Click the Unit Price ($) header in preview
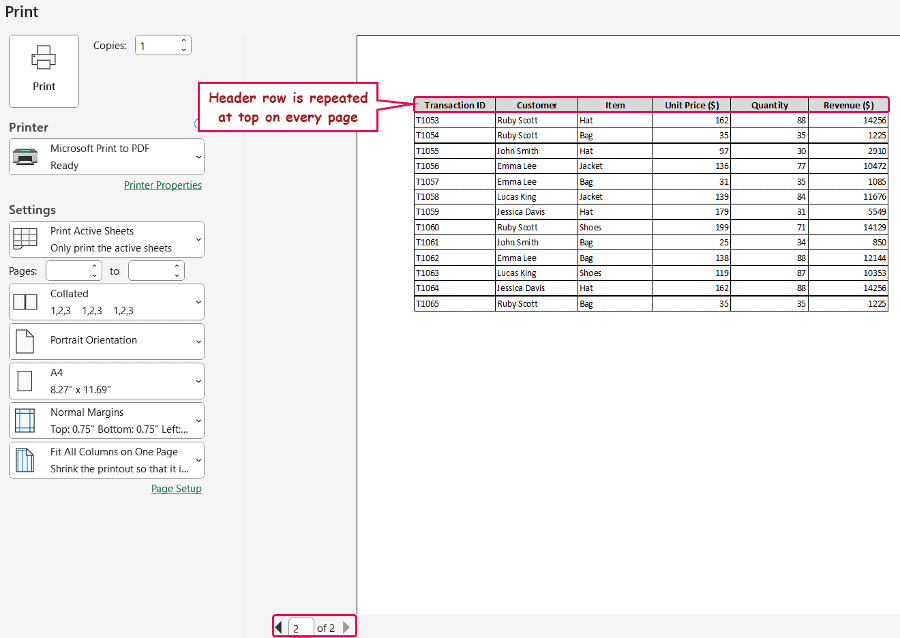The width and height of the screenshot is (900, 638). (x=692, y=105)
